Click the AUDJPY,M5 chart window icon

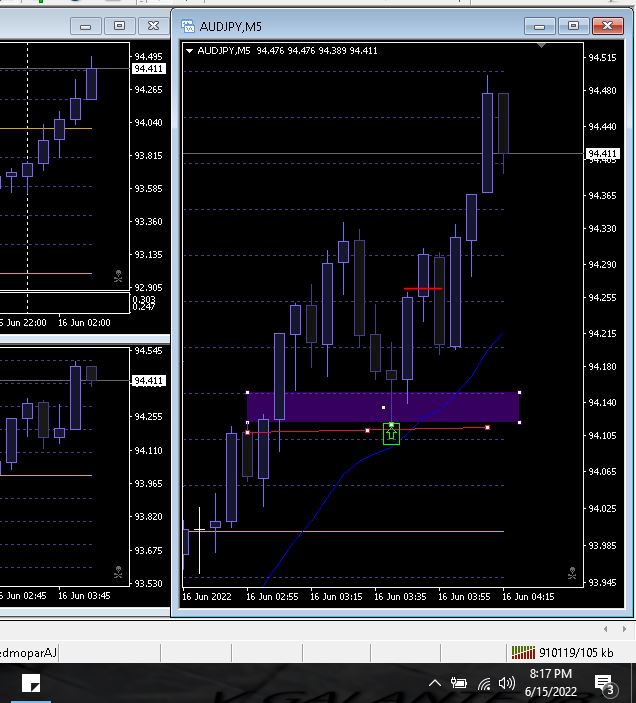(x=188, y=26)
